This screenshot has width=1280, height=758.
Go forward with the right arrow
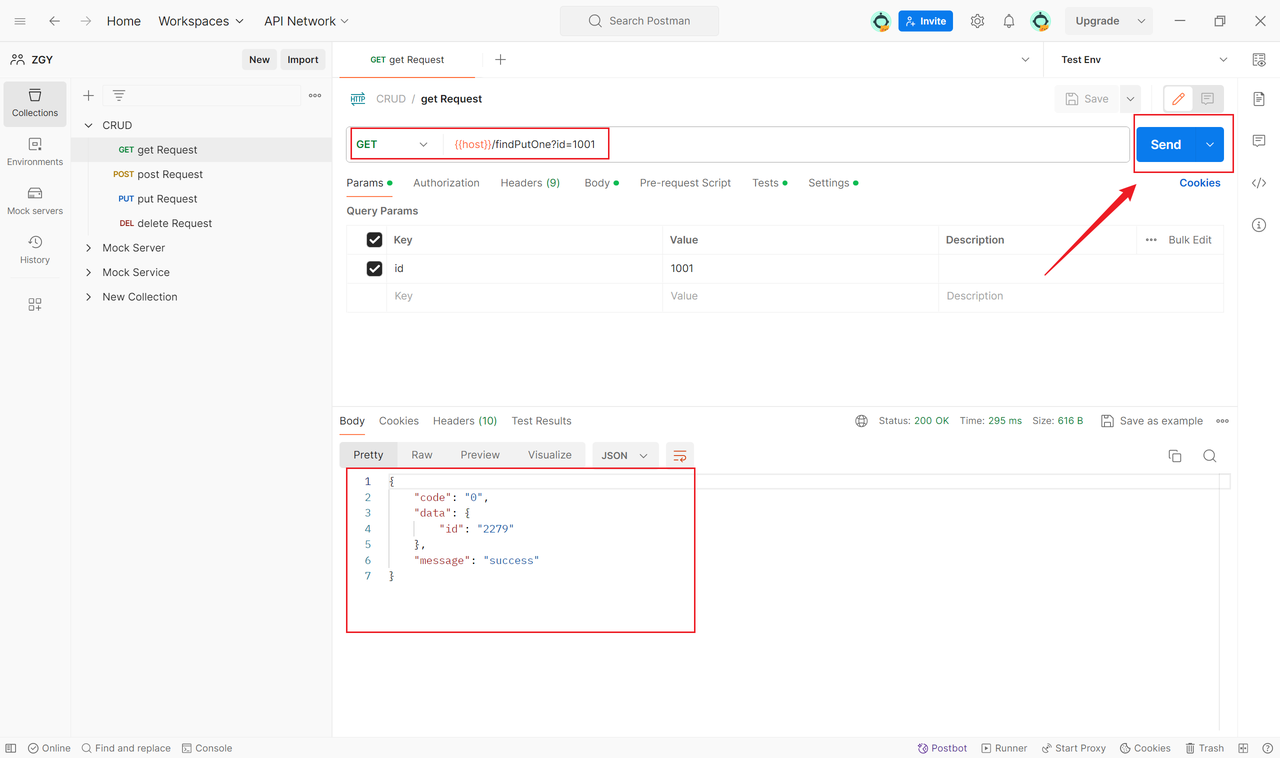pyautogui.click(x=86, y=21)
